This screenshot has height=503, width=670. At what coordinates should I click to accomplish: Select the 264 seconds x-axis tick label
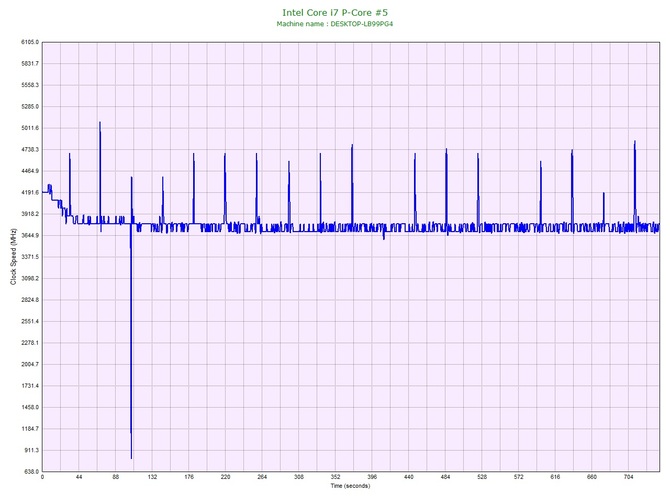pyautogui.click(x=262, y=477)
